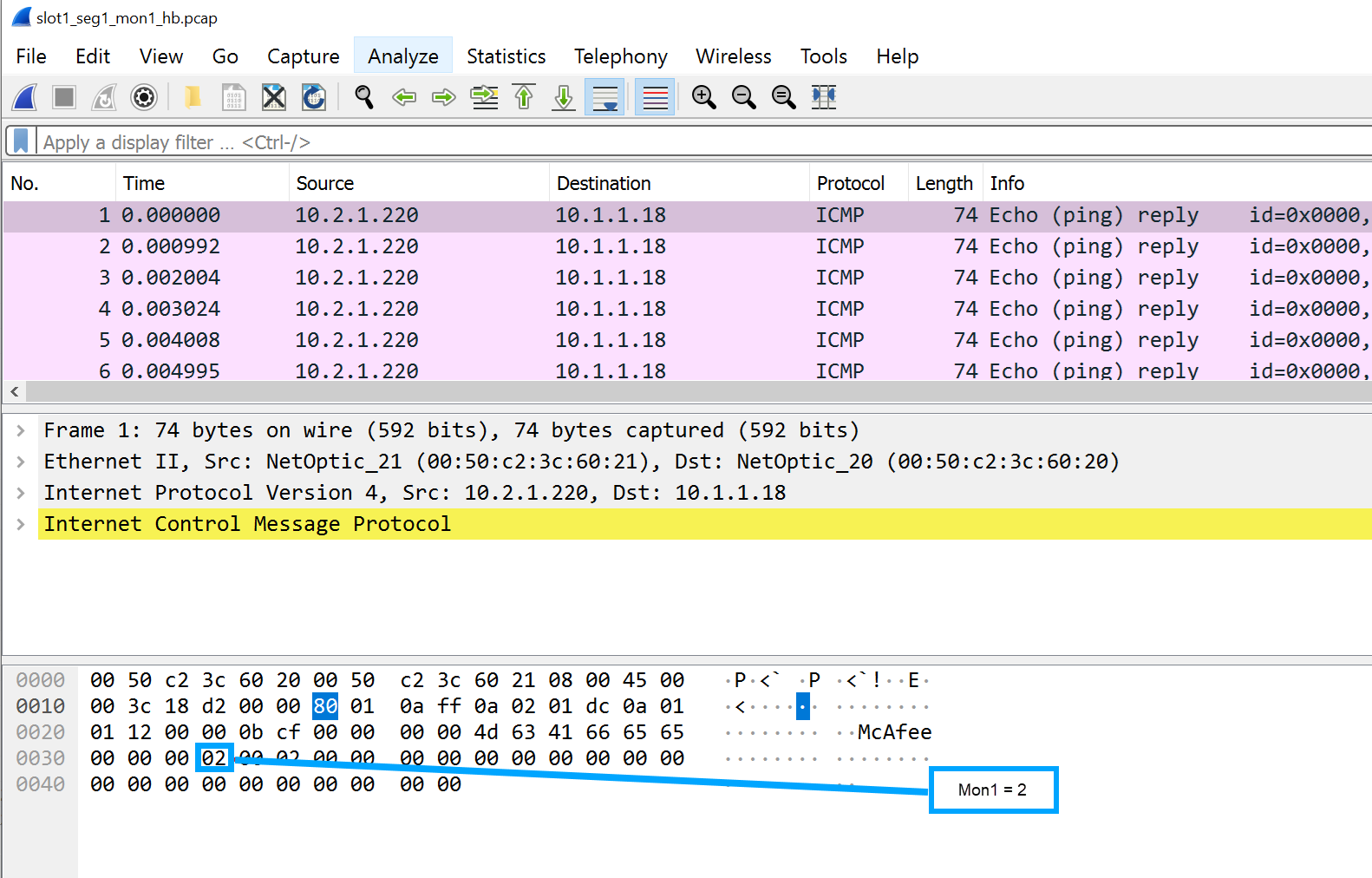Open the Capture menu
The width and height of the screenshot is (1372, 878).
pyautogui.click(x=304, y=56)
